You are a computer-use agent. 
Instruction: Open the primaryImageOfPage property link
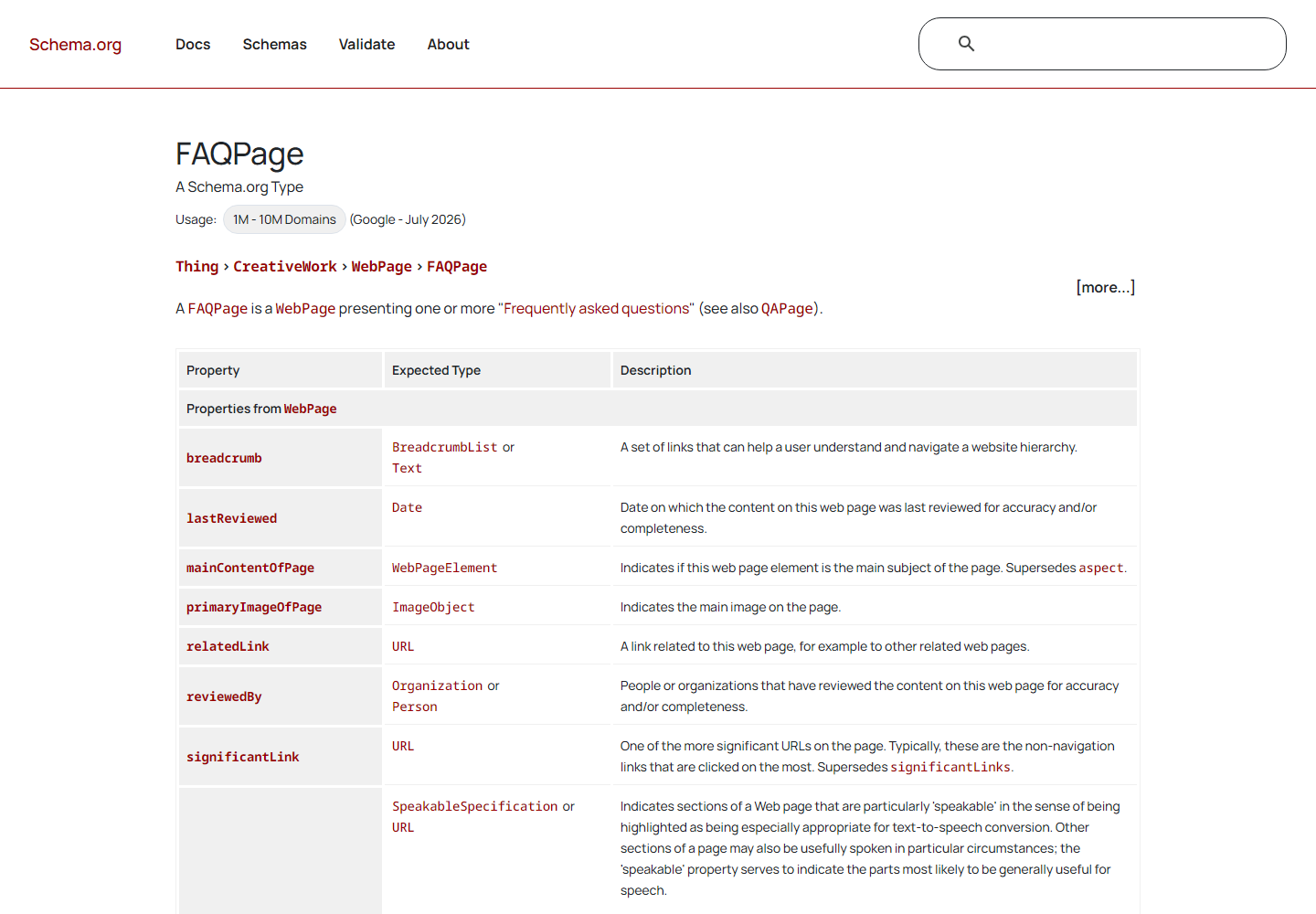254,607
